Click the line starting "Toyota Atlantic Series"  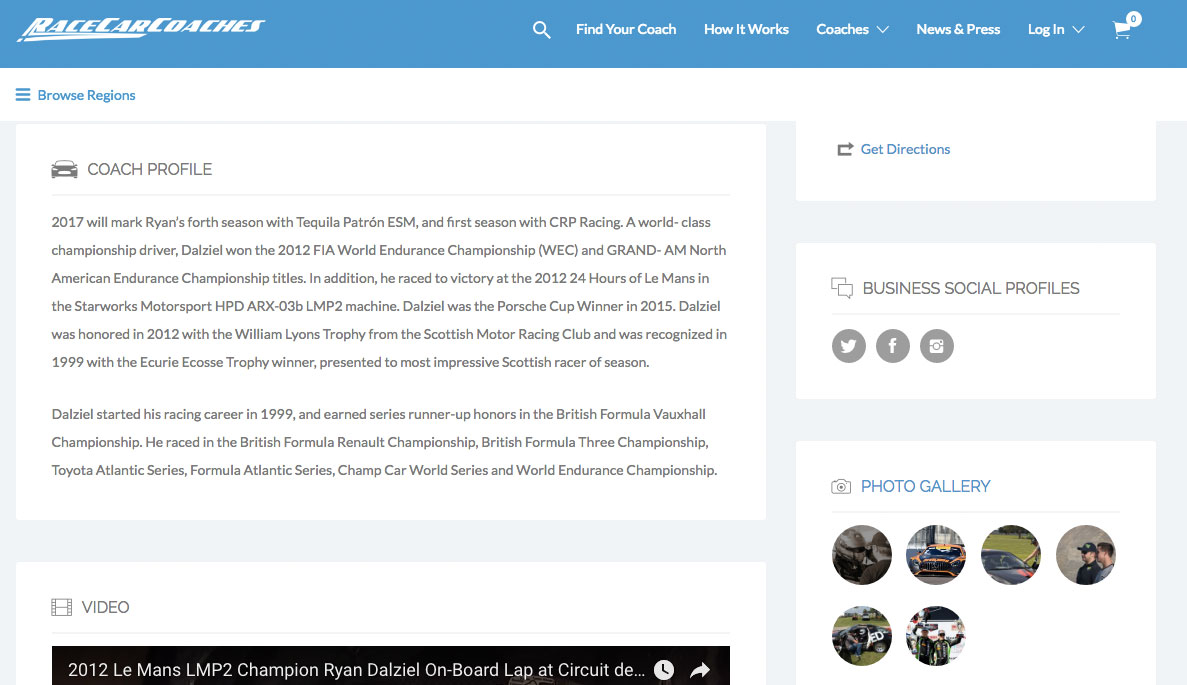(385, 471)
